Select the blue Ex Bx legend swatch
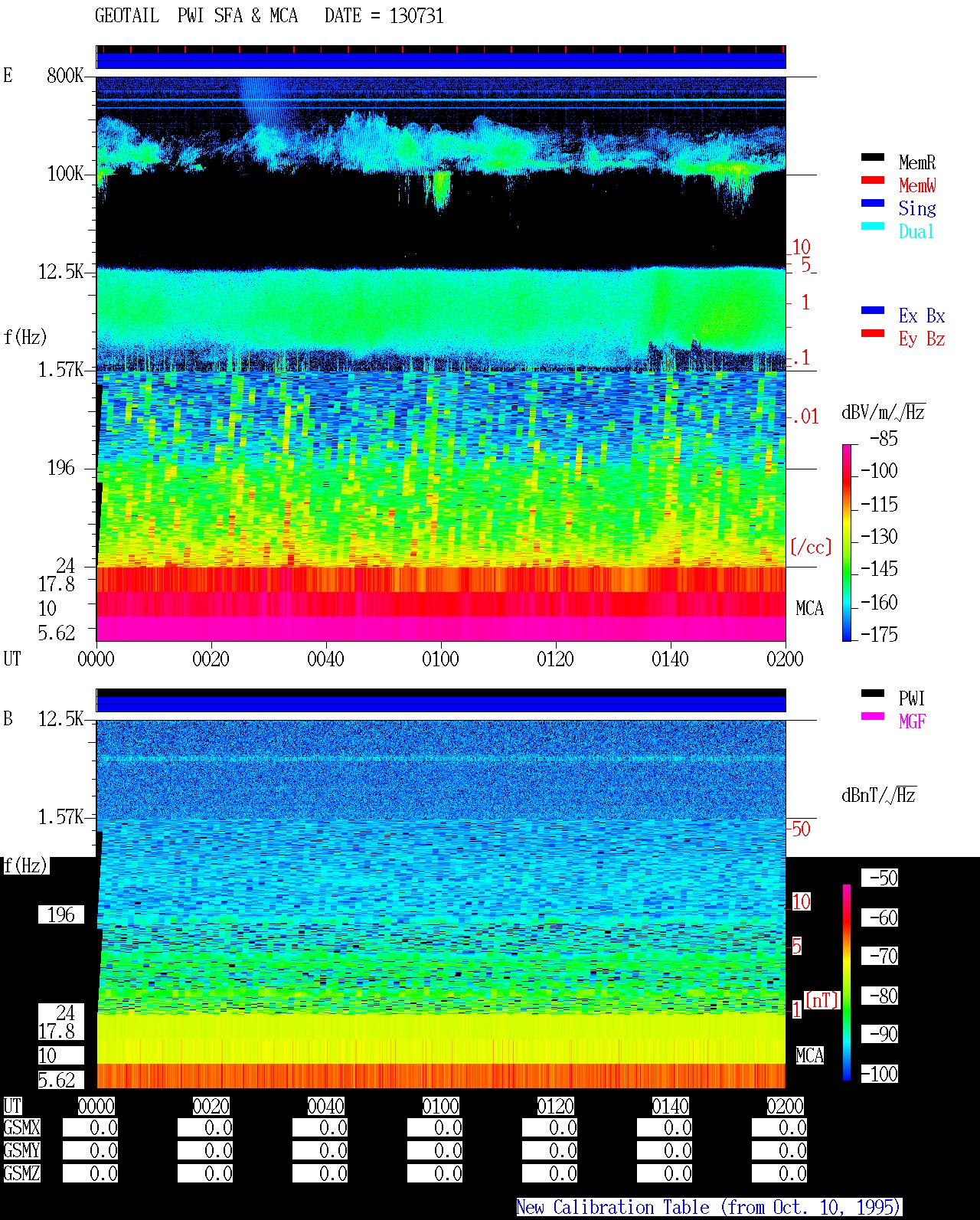Screen dimensions: 980x1220 point(873,311)
